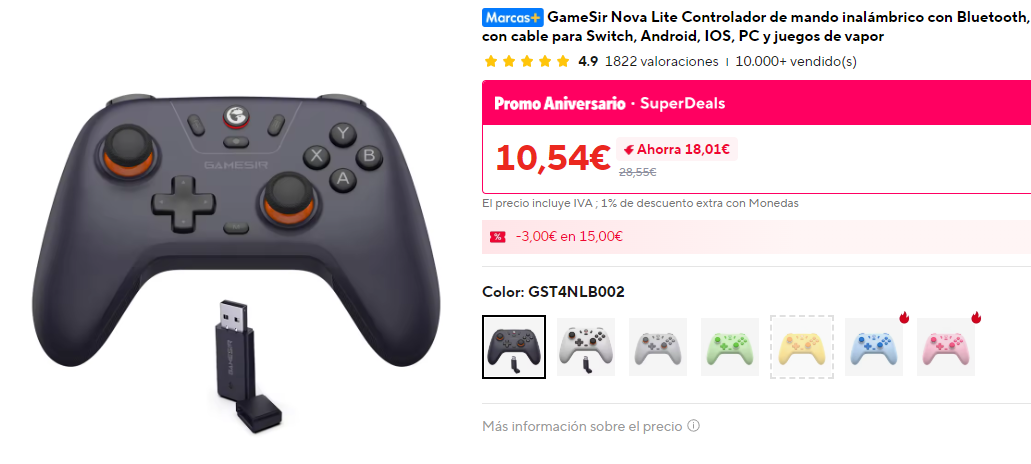This screenshot has width=1031, height=464.
Task: Open the -3,00€ en 15,00€ coupon
Action: [569, 237]
